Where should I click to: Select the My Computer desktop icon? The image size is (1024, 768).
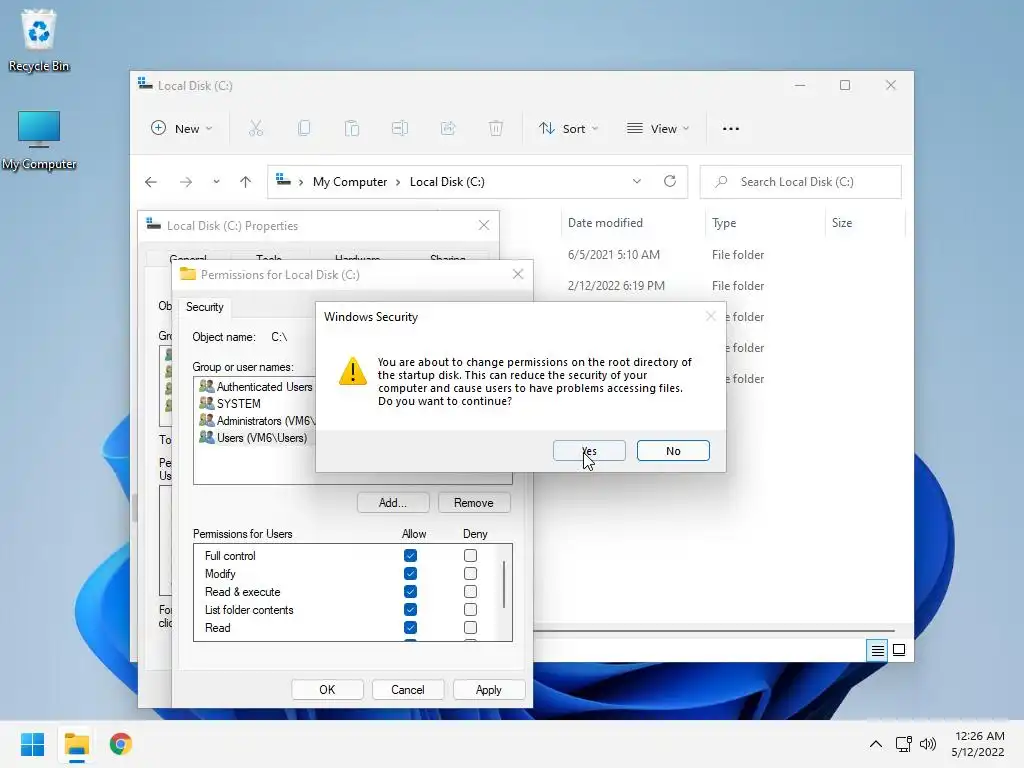(x=39, y=140)
